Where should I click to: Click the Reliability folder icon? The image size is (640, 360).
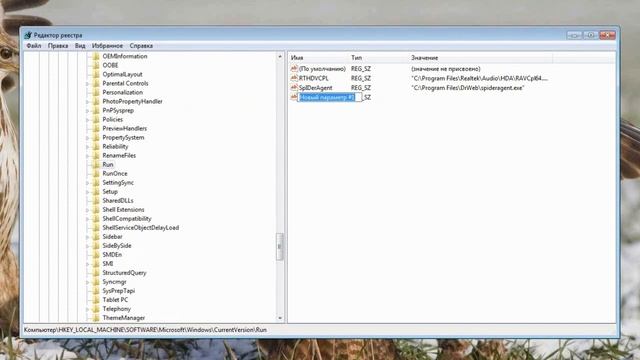point(96,147)
